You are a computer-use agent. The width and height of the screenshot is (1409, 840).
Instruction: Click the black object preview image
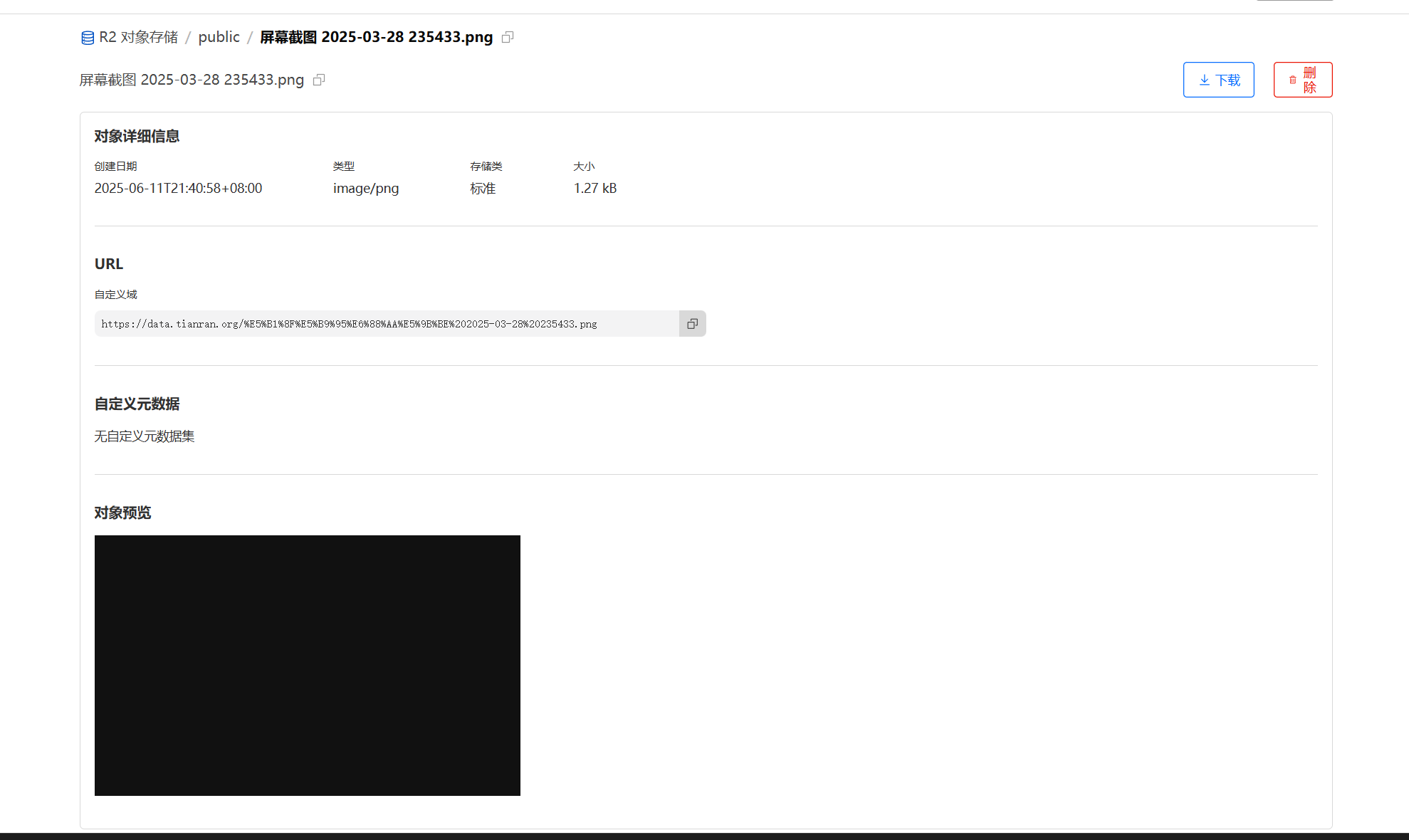pos(307,665)
